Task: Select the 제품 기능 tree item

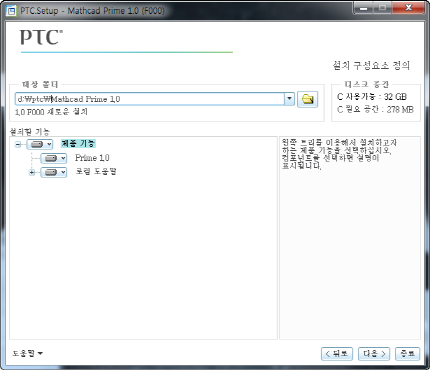Action: [x=78, y=144]
